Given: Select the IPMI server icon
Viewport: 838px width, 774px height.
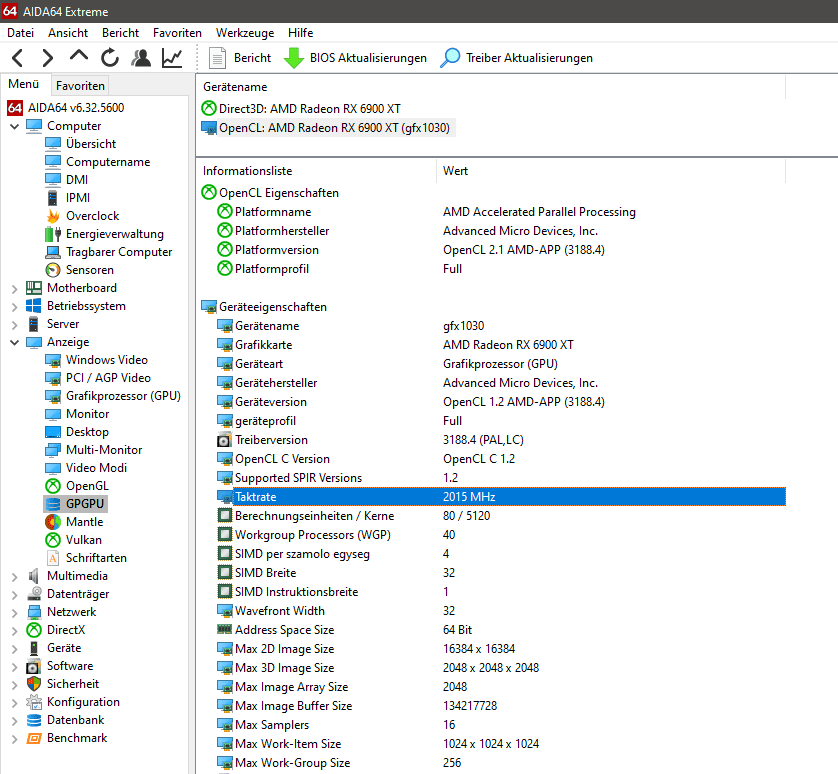Looking at the screenshot, I should 52,198.
